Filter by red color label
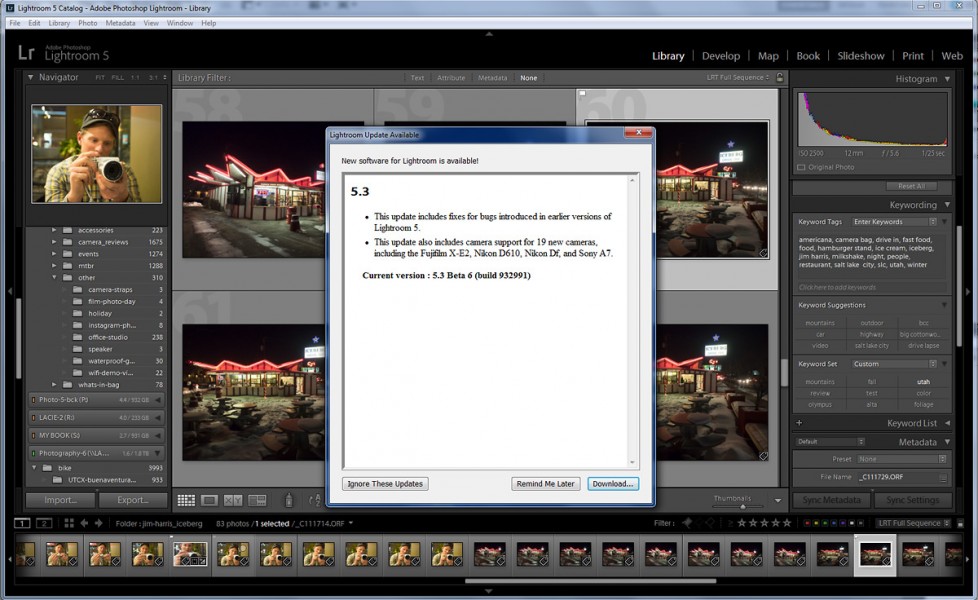Image resolution: width=978 pixels, height=600 pixels. click(806, 523)
